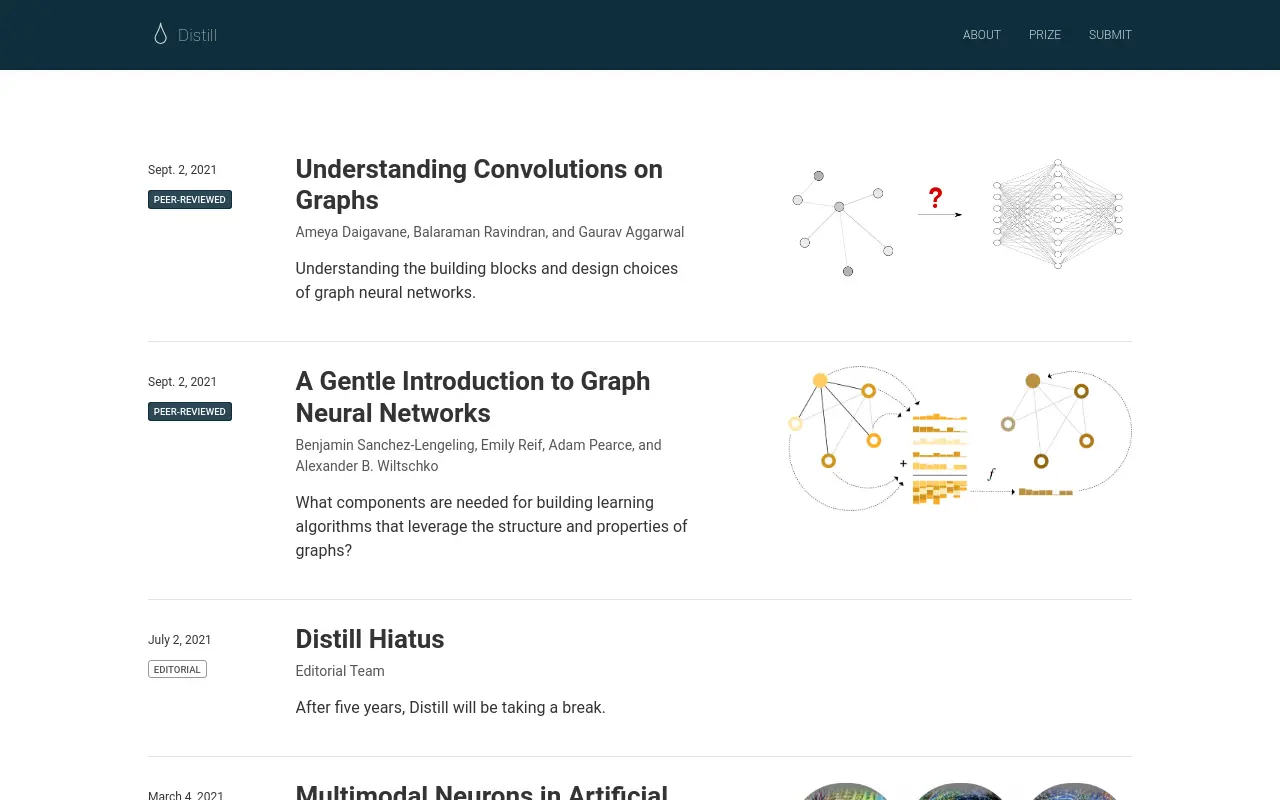The height and width of the screenshot is (800, 1280).
Task: Click the Sept. 2, 2021 date beside Understanding Convolutions
Action: click(x=183, y=170)
